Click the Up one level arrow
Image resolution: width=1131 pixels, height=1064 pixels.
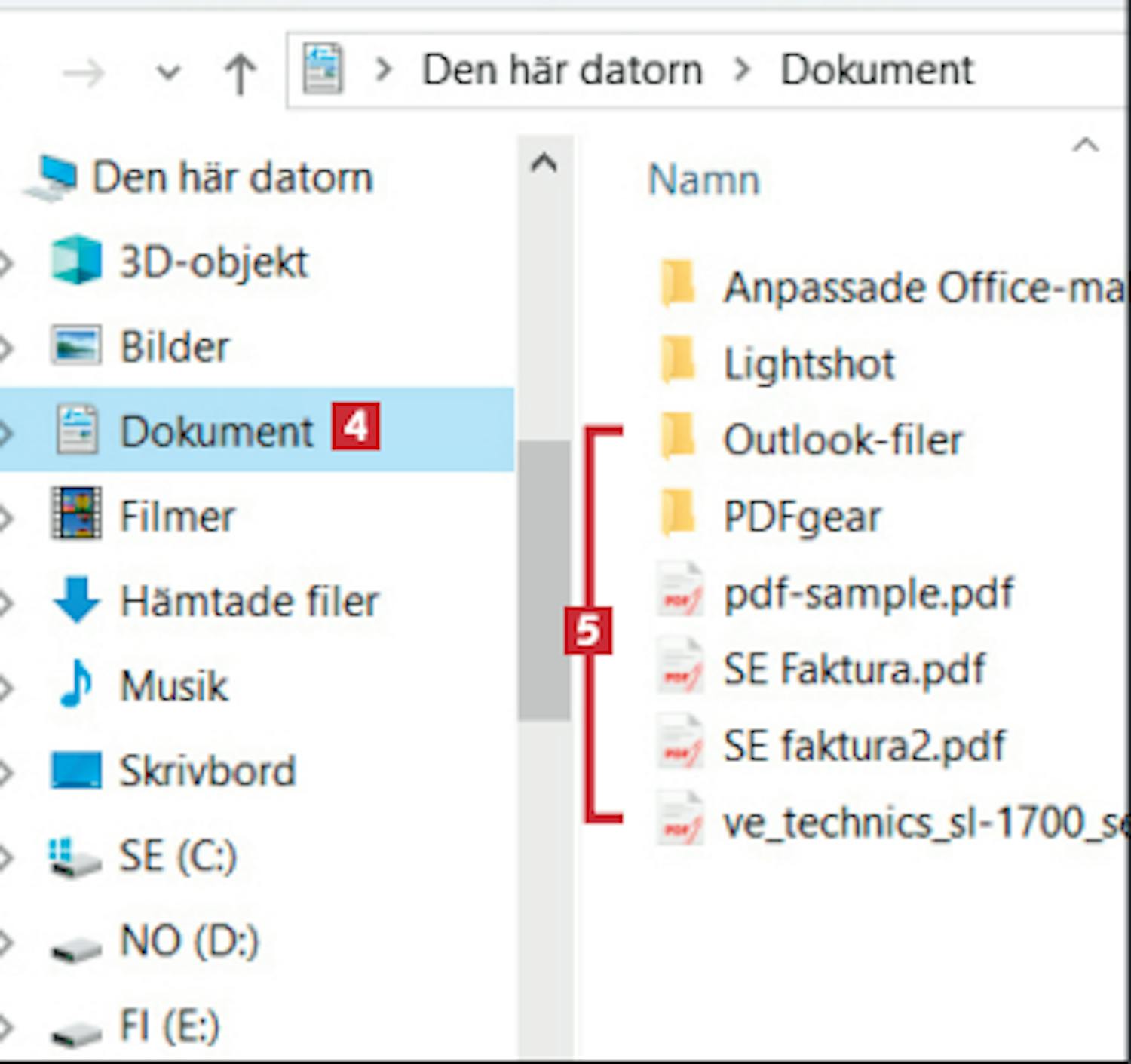click(x=241, y=74)
